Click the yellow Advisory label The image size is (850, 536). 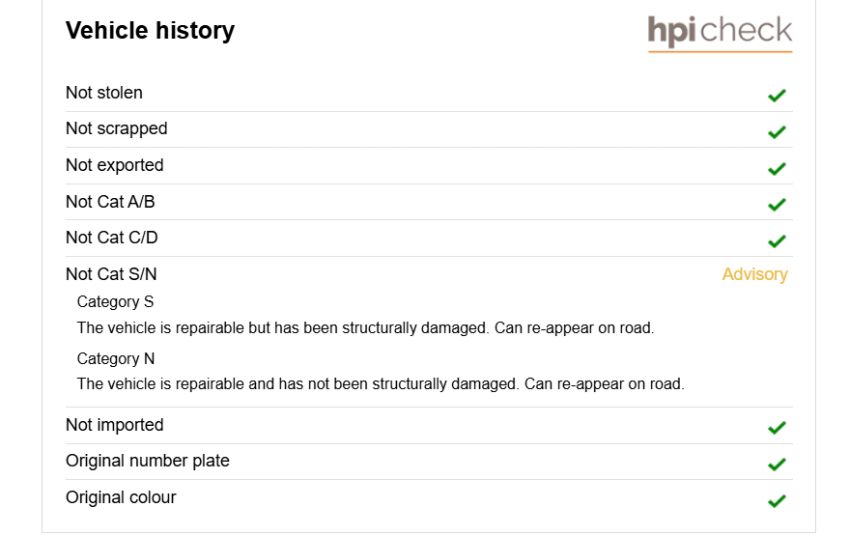click(755, 275)
